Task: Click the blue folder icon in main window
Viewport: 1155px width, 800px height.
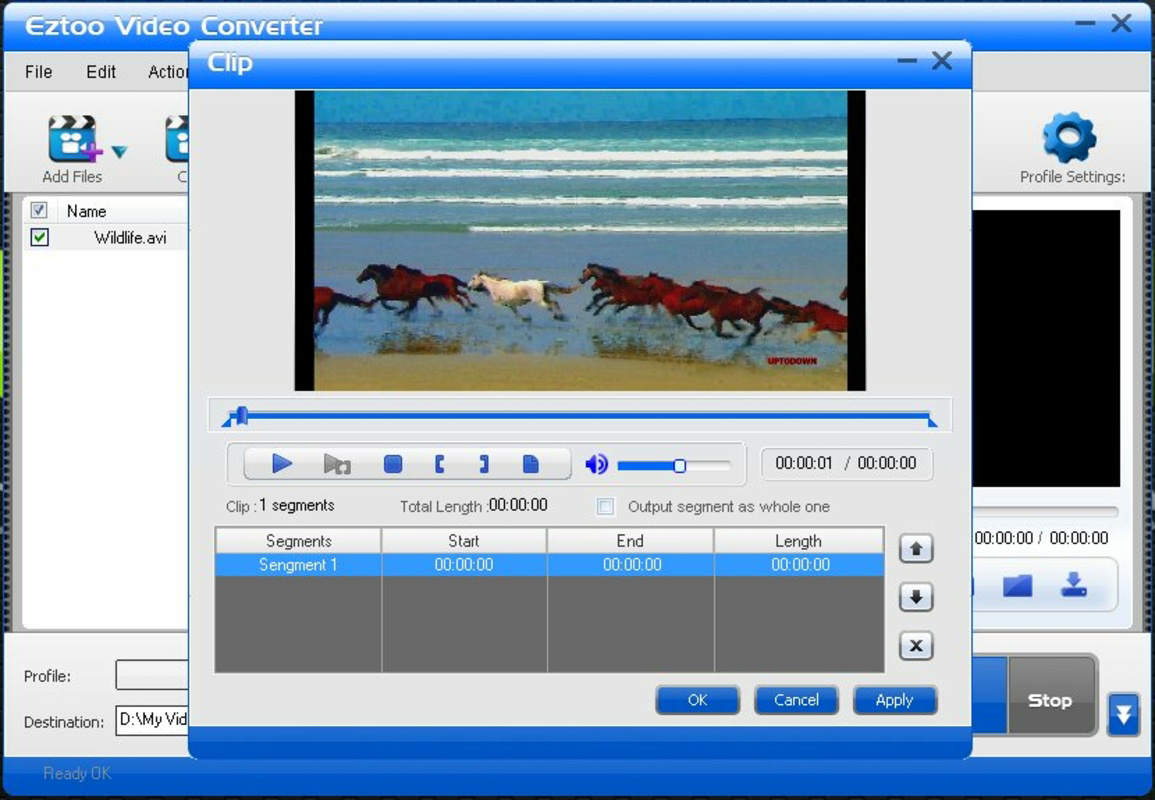Action: [1017, 586]
